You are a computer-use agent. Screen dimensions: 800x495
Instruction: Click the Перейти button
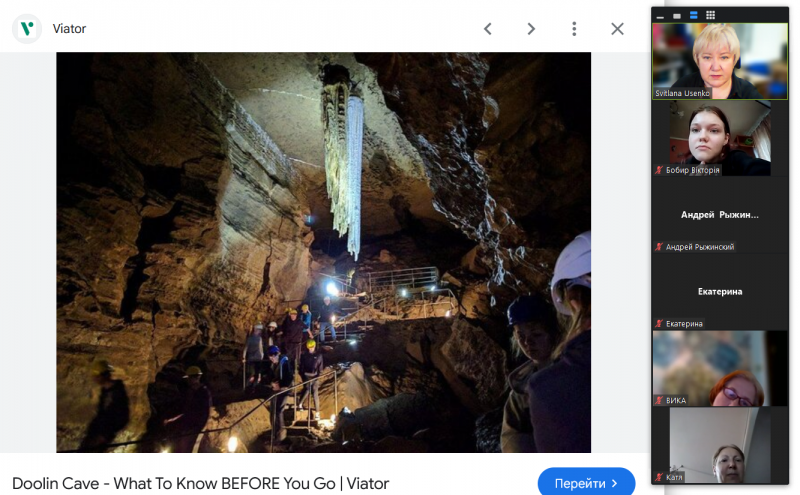coord(586,483)
